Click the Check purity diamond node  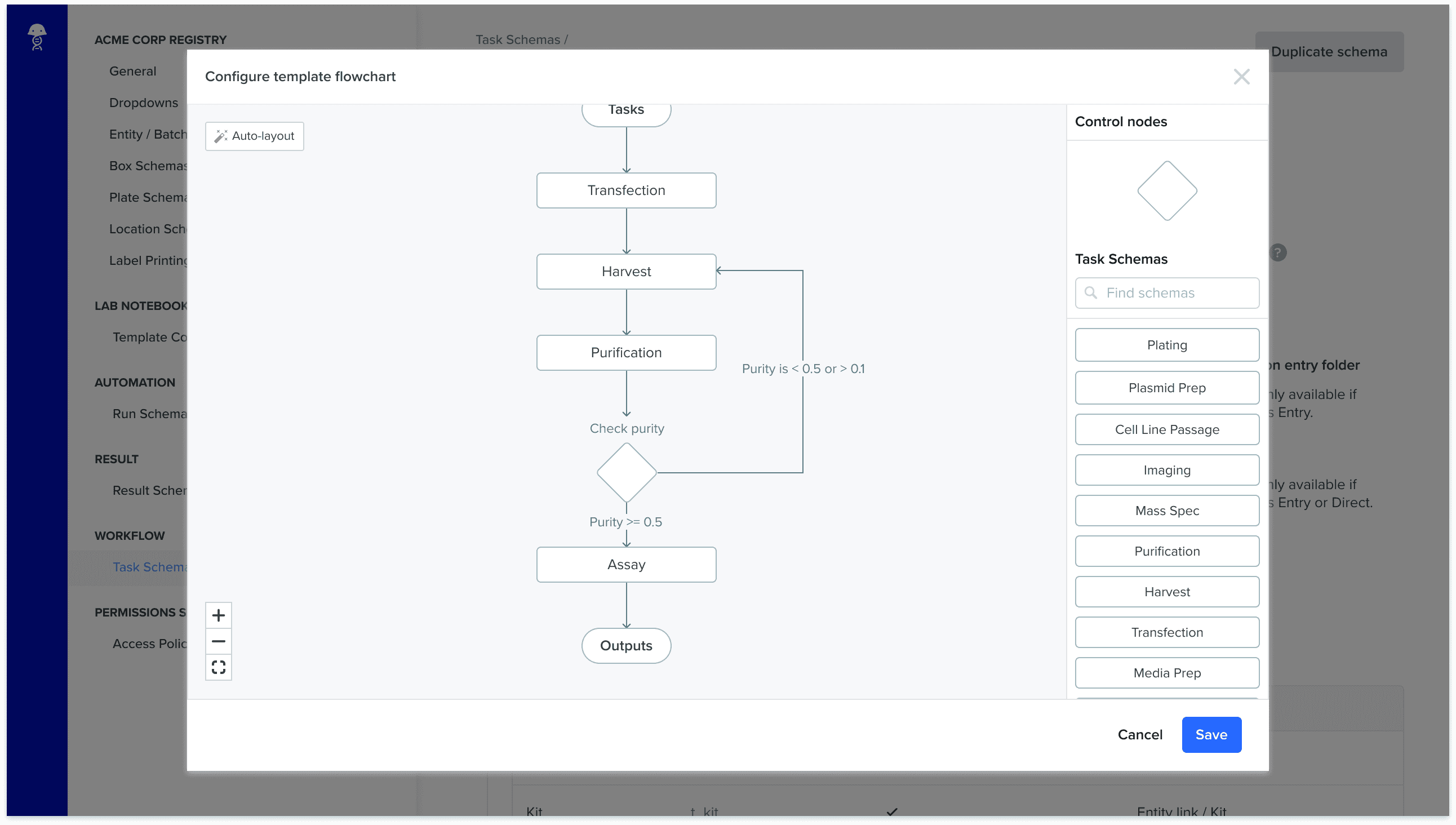(x=626, y=472)
